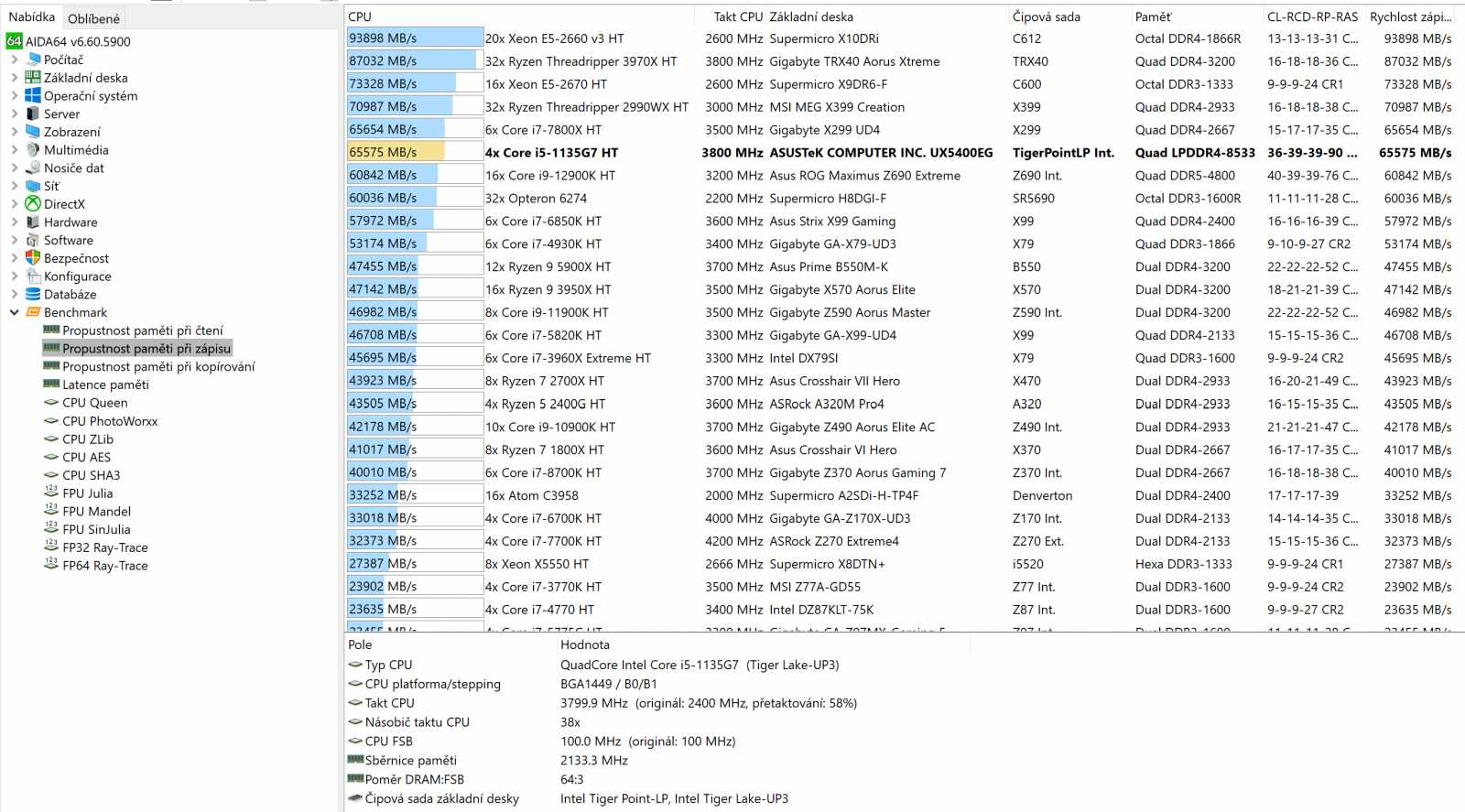This screenshot has height=812, width=1465.
Task: Click the Software tree icon
Action: tap(33, 240)
